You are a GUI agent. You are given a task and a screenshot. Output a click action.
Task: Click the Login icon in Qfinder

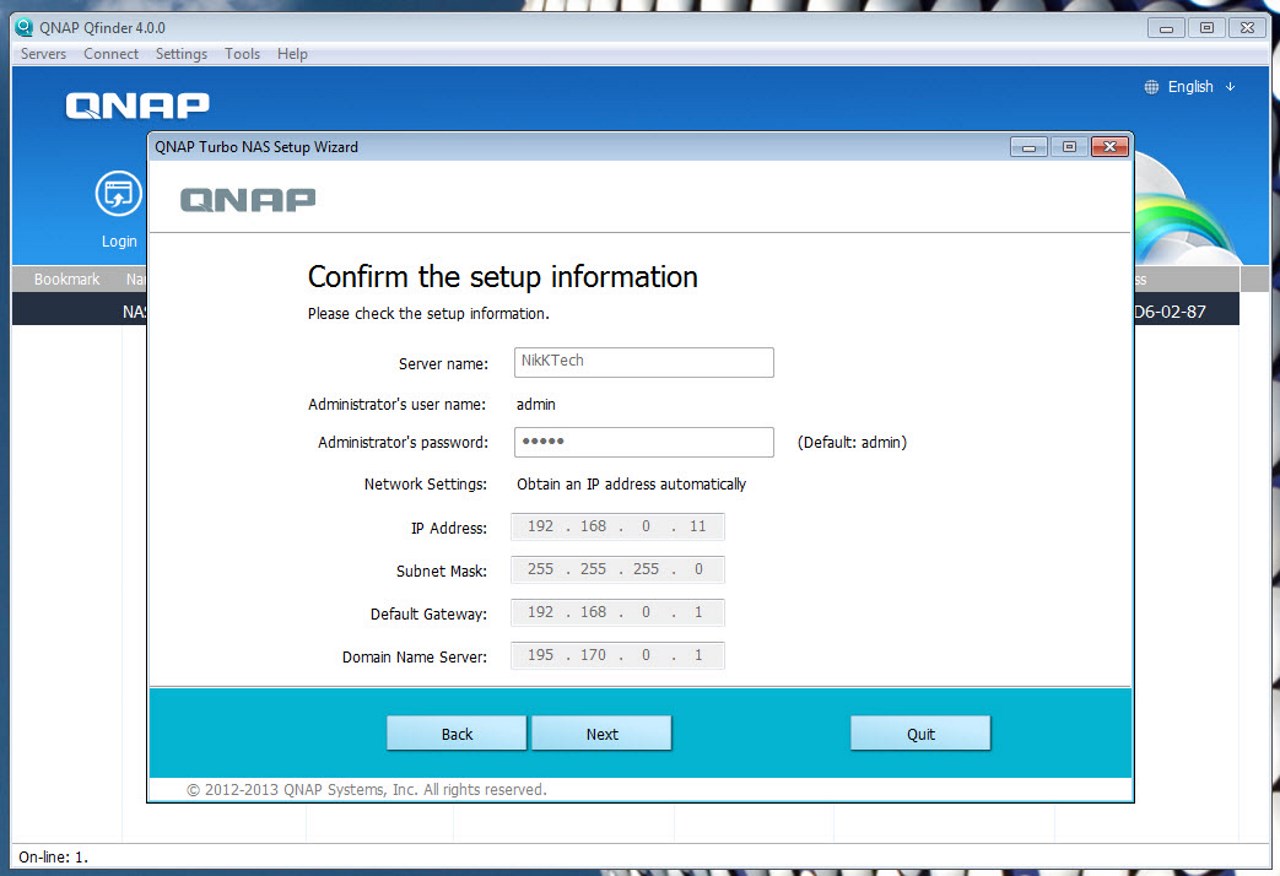pyautogui.click(x=119, y=194)
